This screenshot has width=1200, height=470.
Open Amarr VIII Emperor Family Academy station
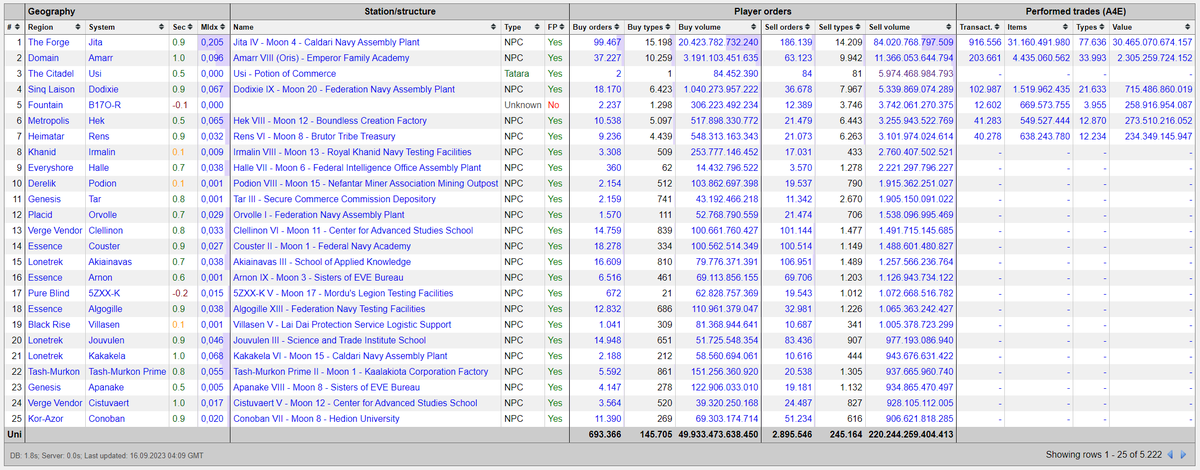(x=320, y=60)
